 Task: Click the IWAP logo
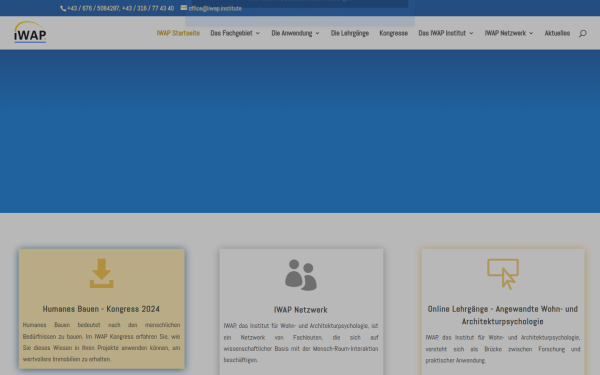(x=30, y=32)
